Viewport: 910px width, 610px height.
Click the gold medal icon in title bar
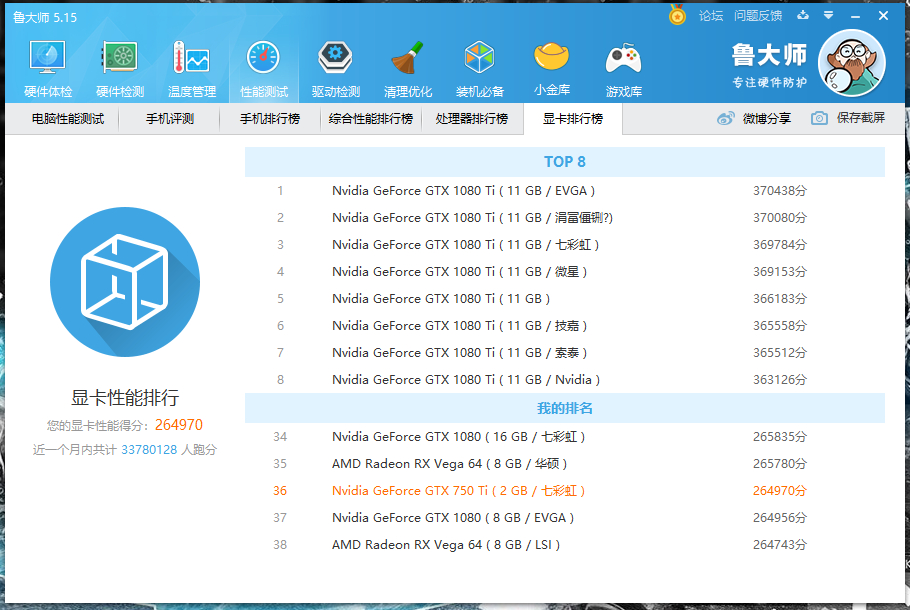677,16
